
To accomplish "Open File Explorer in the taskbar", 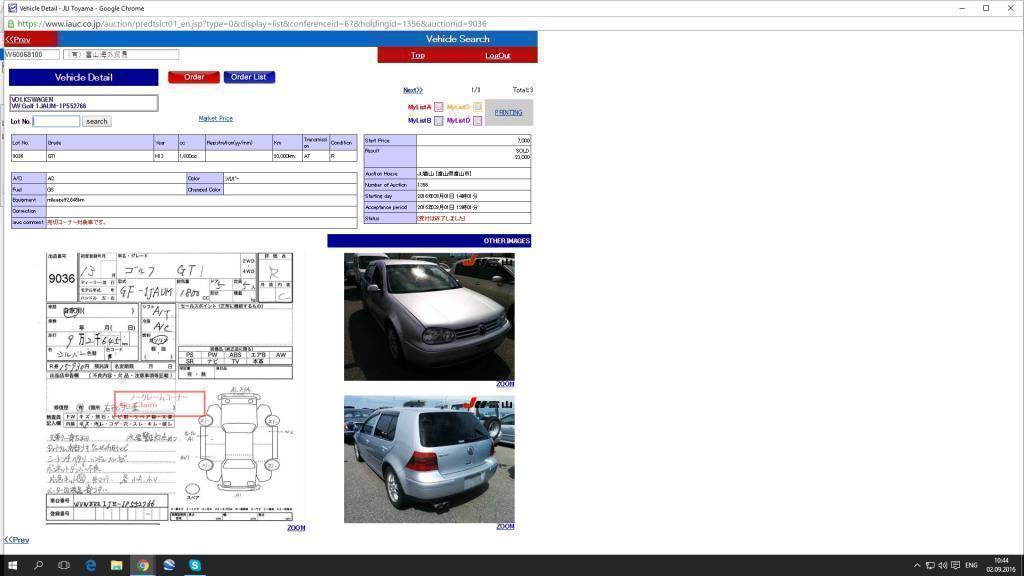I will 116,565.
